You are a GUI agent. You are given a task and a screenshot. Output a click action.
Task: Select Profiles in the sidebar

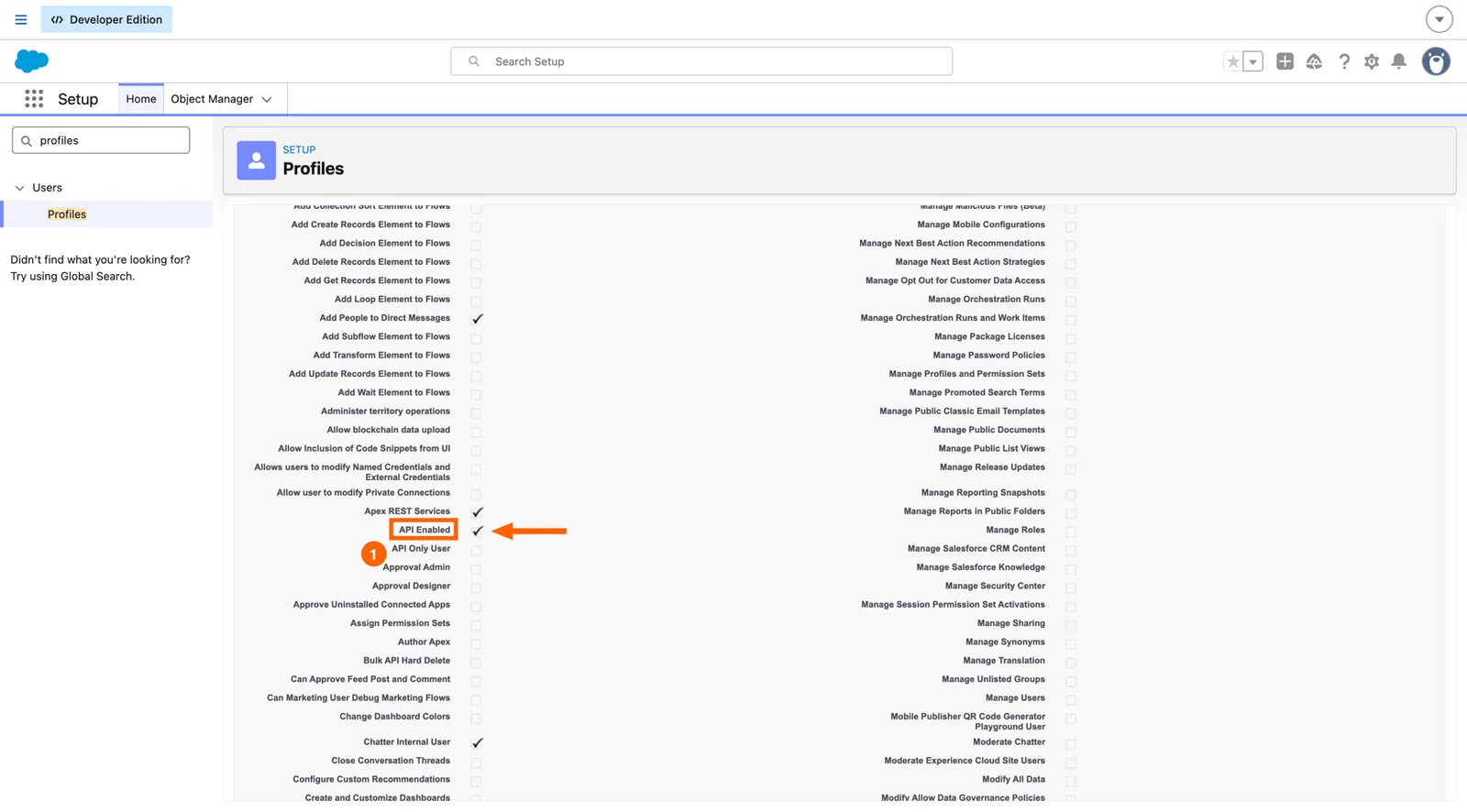(x=67, y=214)
